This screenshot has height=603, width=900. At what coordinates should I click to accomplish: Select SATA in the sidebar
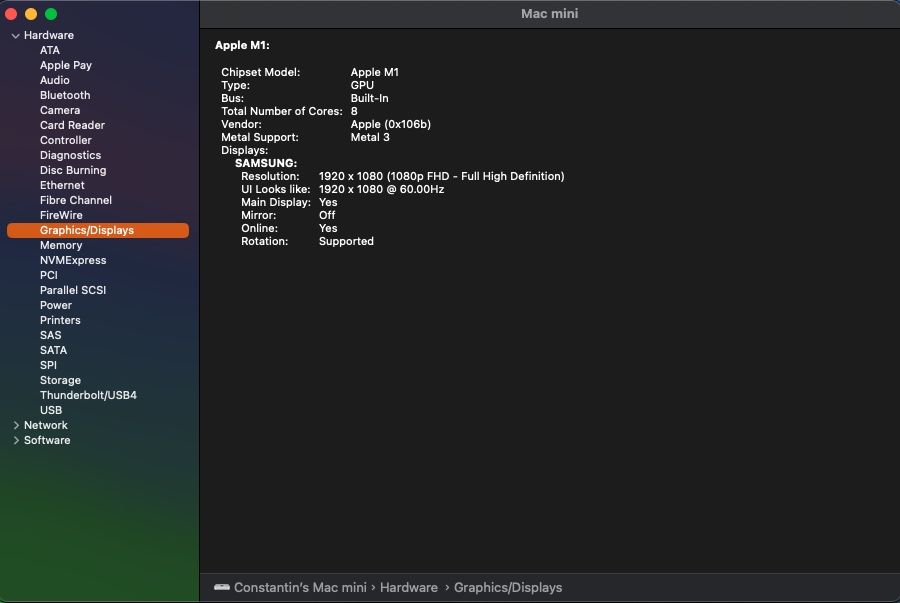pyautogui.click(x=53, y=350)
